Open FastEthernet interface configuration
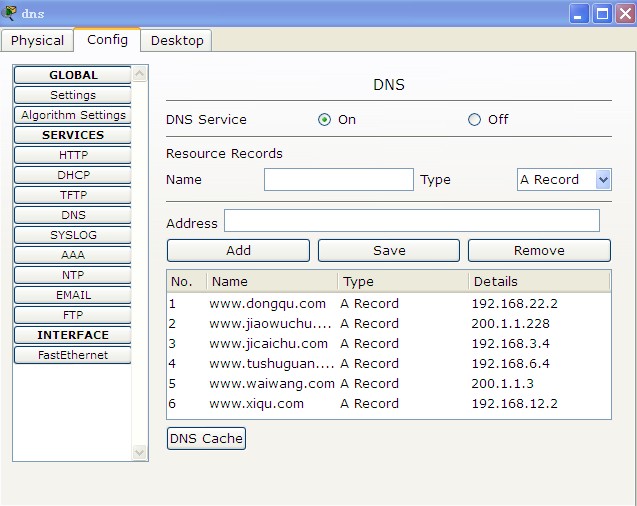Screen dimensions: 637x506 pyautogui.click(x=73, y=355)
